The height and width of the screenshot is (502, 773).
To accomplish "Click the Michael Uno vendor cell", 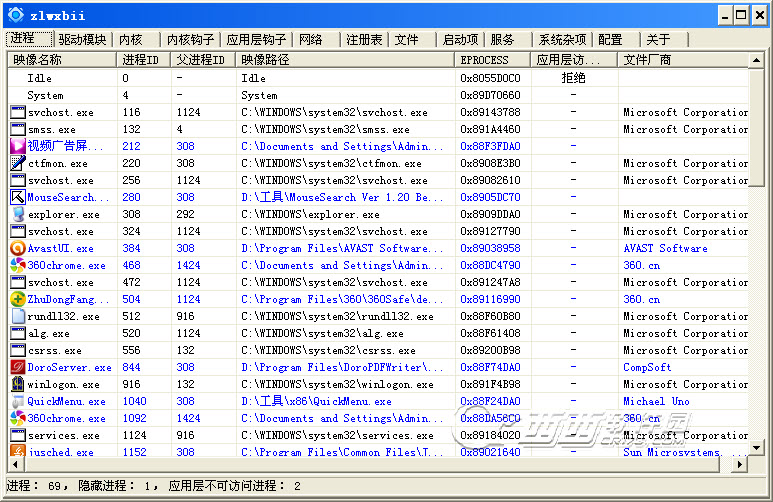I will point(656,401).
